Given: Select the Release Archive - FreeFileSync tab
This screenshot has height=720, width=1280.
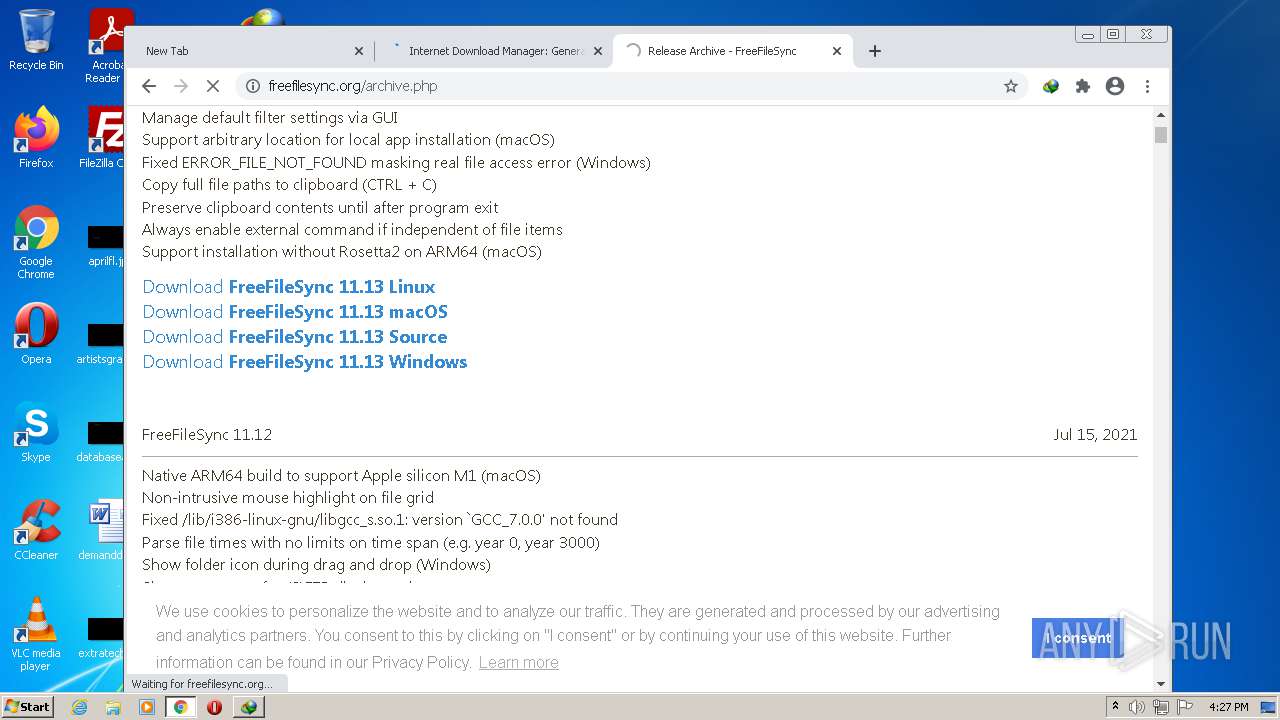Looking at the screenshot, I should tap(733, 51).
